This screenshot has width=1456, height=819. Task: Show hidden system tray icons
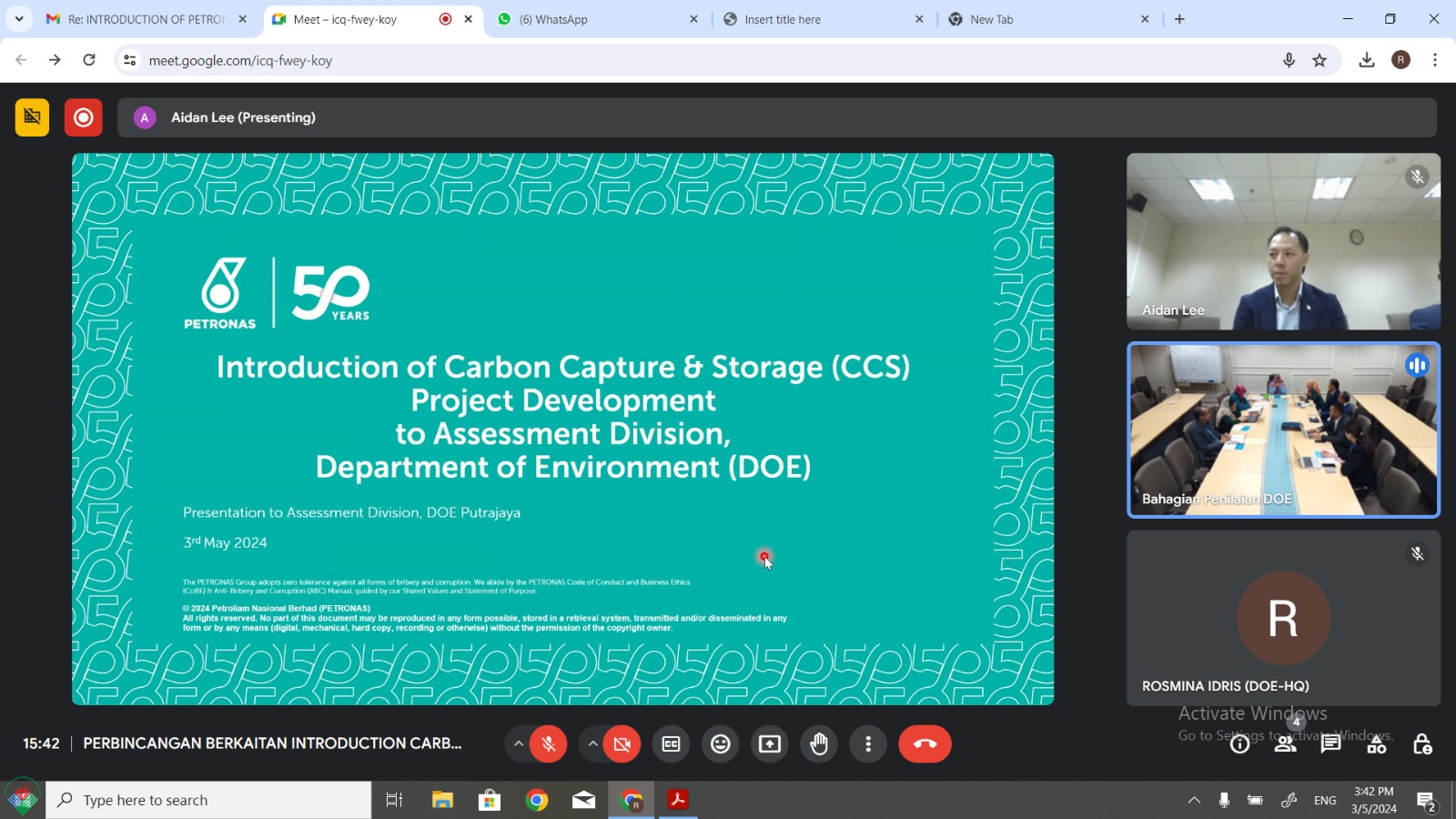[x=1194, y=801]
